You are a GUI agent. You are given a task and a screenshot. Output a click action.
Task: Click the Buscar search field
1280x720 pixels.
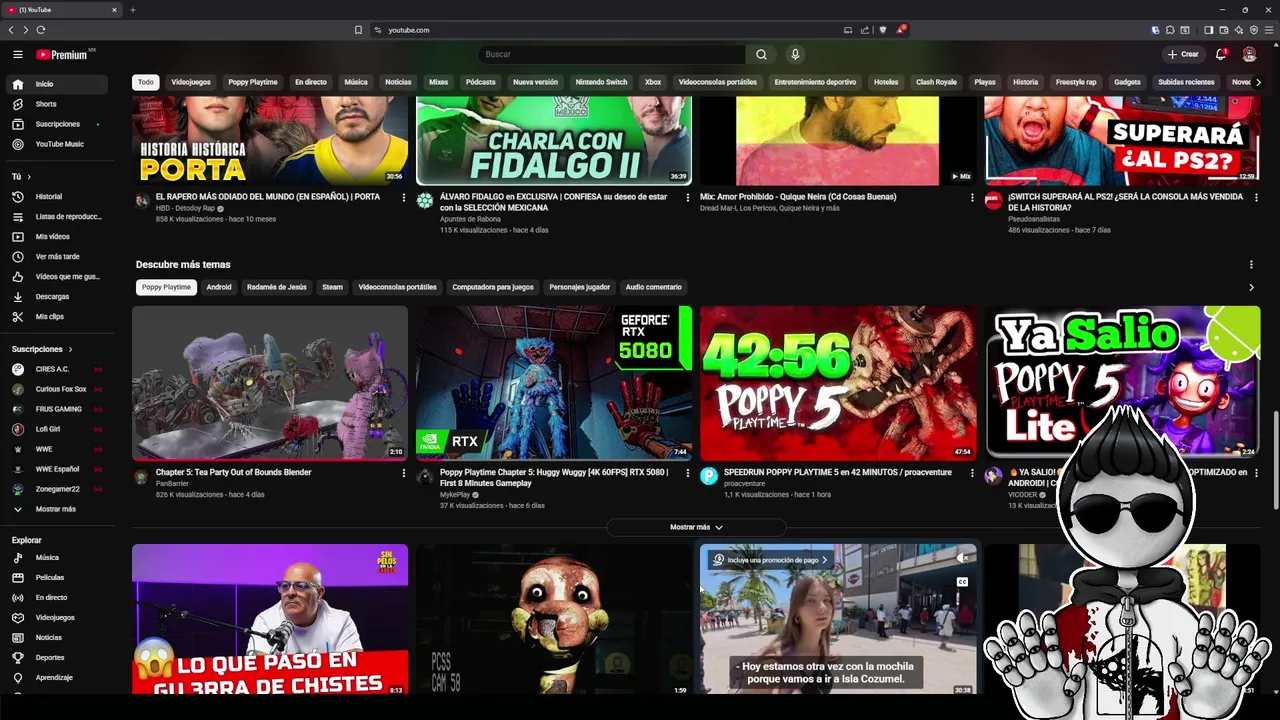(x=612, y=54)
